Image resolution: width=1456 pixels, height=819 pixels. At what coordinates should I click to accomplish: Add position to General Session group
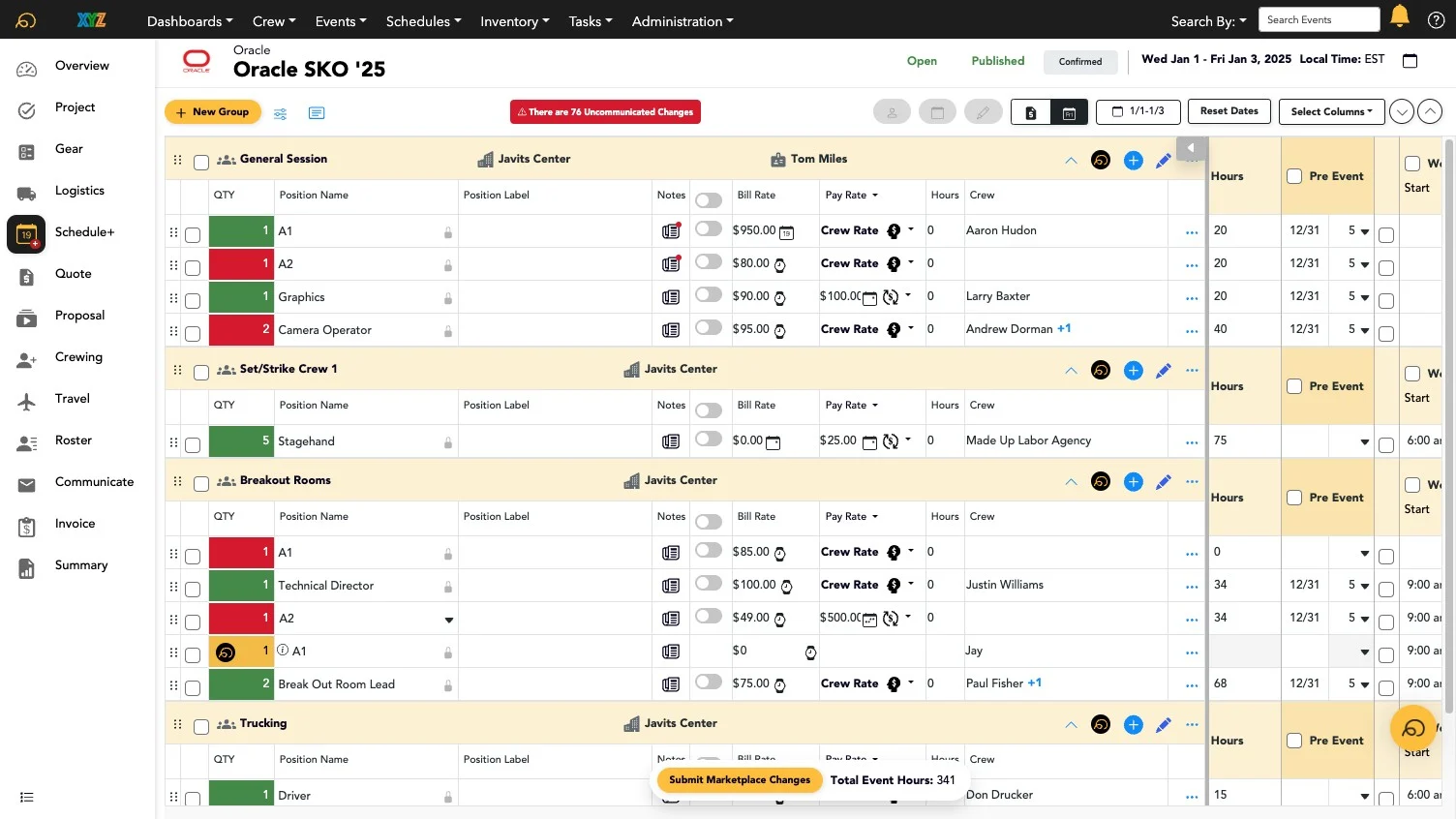click(1134, 161)
